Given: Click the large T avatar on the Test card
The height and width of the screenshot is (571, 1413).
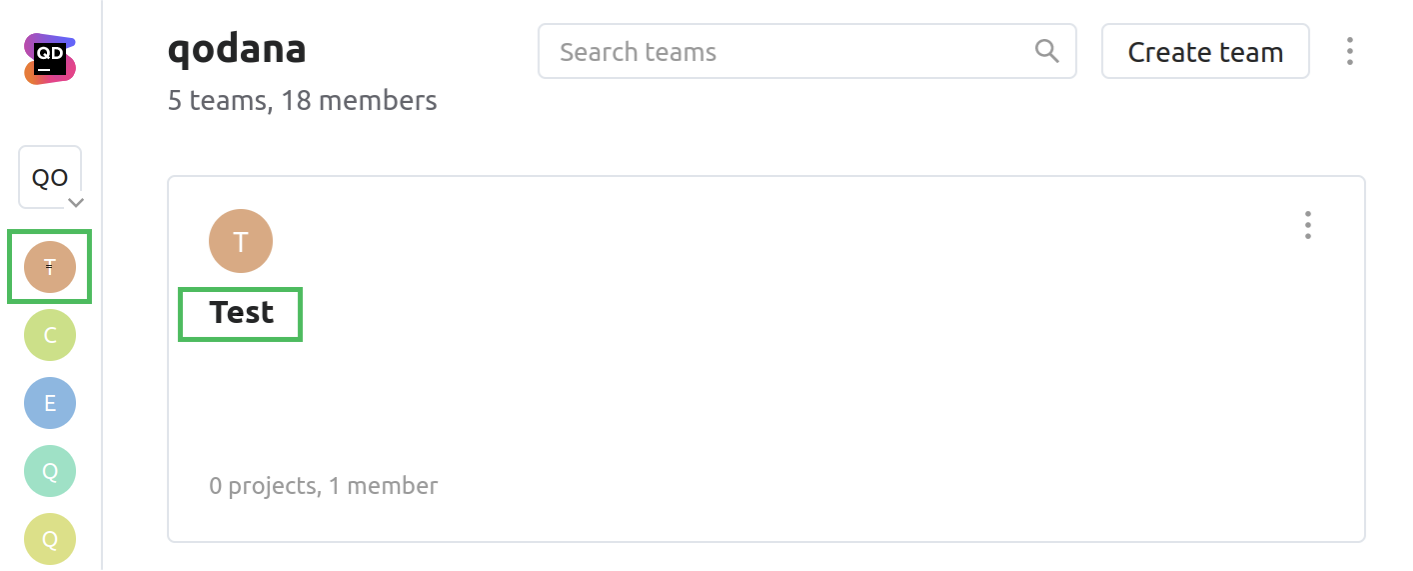Looking at the screenshot, I should point(241,241).
